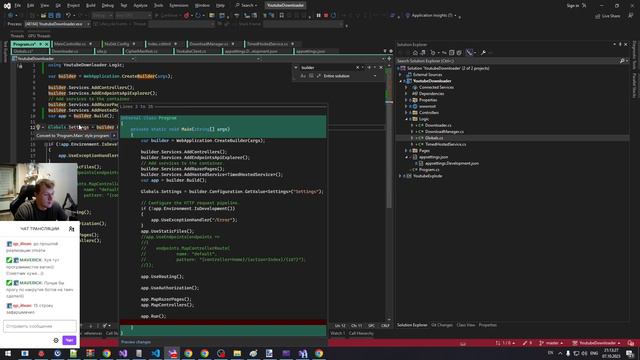Image resolution: width=640 pixels, height=360 pixels.
Task: Click the master branch in status bar
Action: point(551,343)
